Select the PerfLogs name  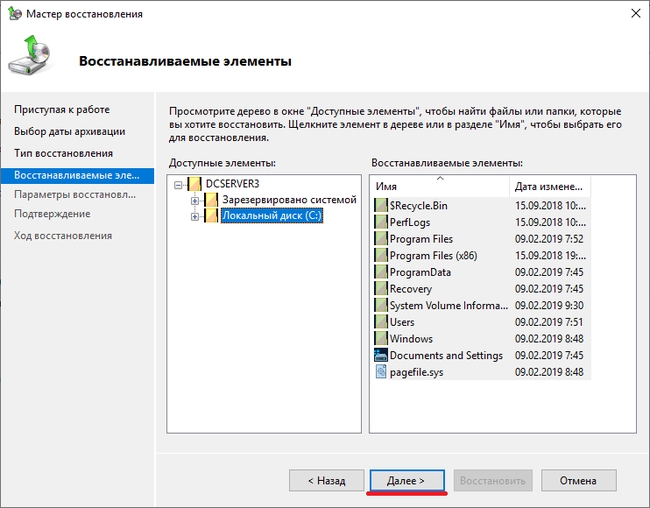coord(410,222)
